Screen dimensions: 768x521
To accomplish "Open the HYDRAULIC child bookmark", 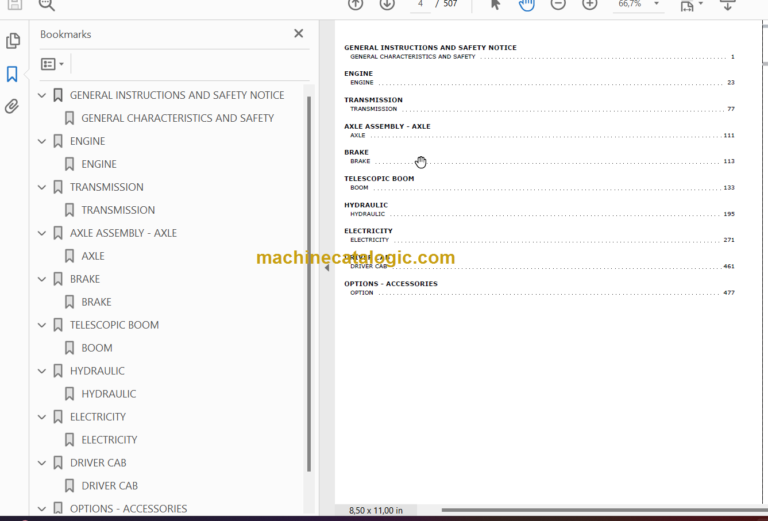I will coord(109,394).
